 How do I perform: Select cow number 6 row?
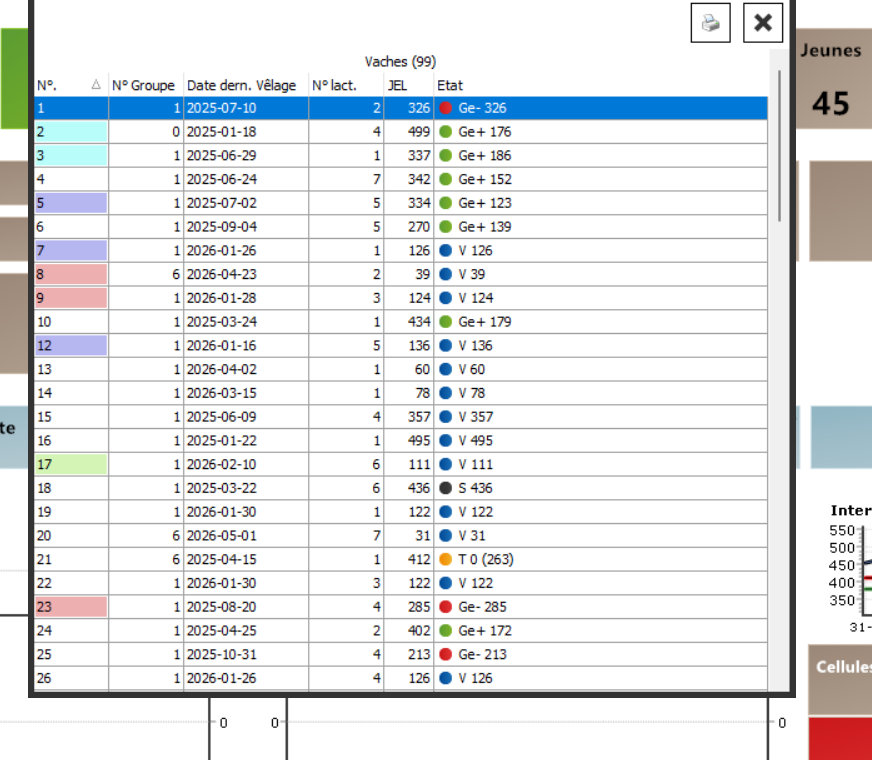tap(401, 227)
